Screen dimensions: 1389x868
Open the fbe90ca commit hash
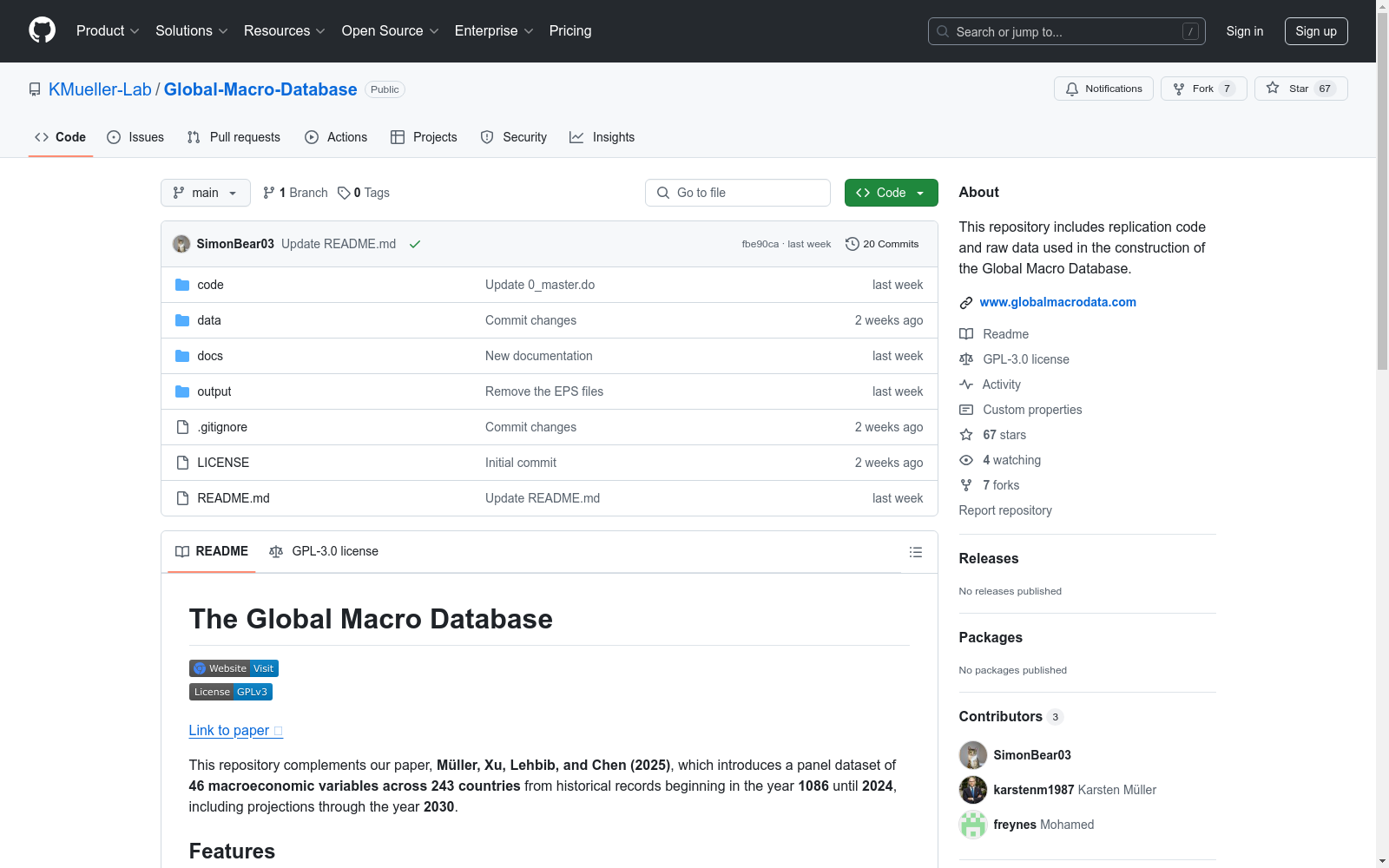coord(760,244)
